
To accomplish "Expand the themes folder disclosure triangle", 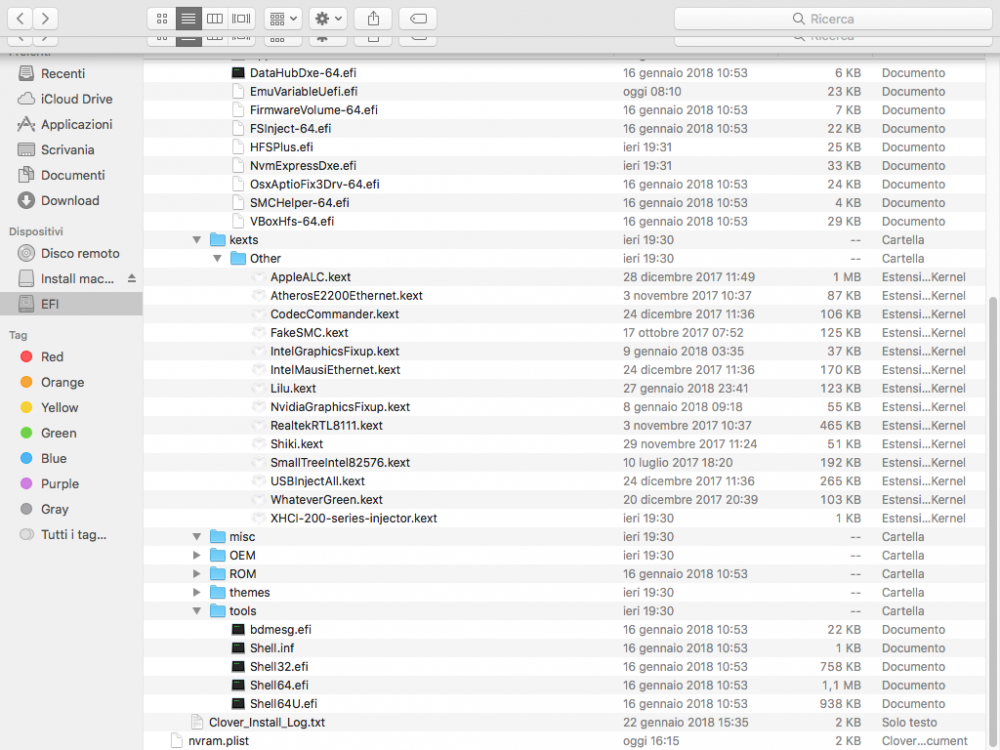I will pyautogui.click(x=197, y=592).
